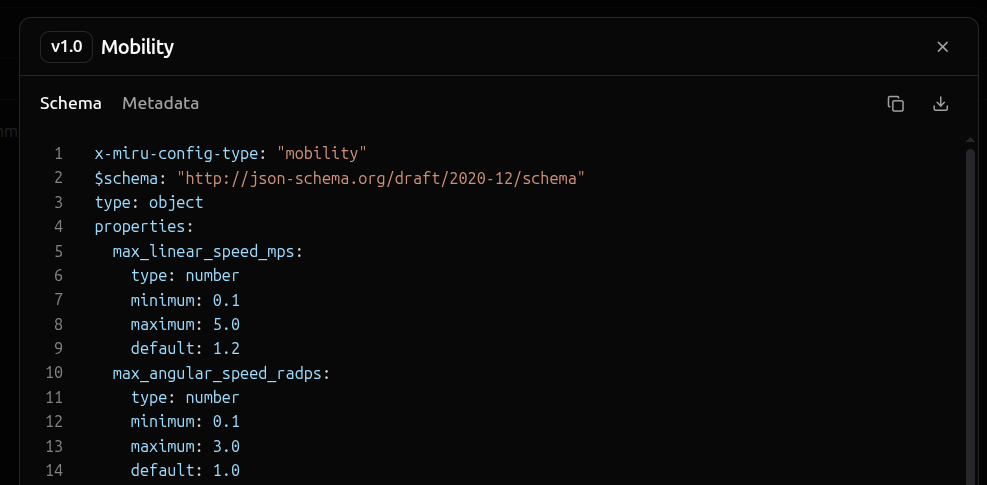Switch to the Schema tab
Image resolution: width=987 pixels, height=485 pixels.
pos(70,103)
